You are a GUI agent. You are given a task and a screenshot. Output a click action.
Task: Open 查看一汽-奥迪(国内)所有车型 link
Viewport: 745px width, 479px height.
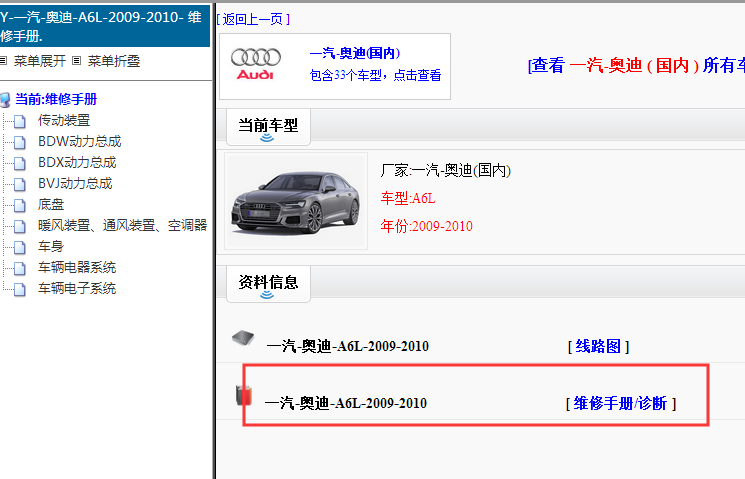636,66
